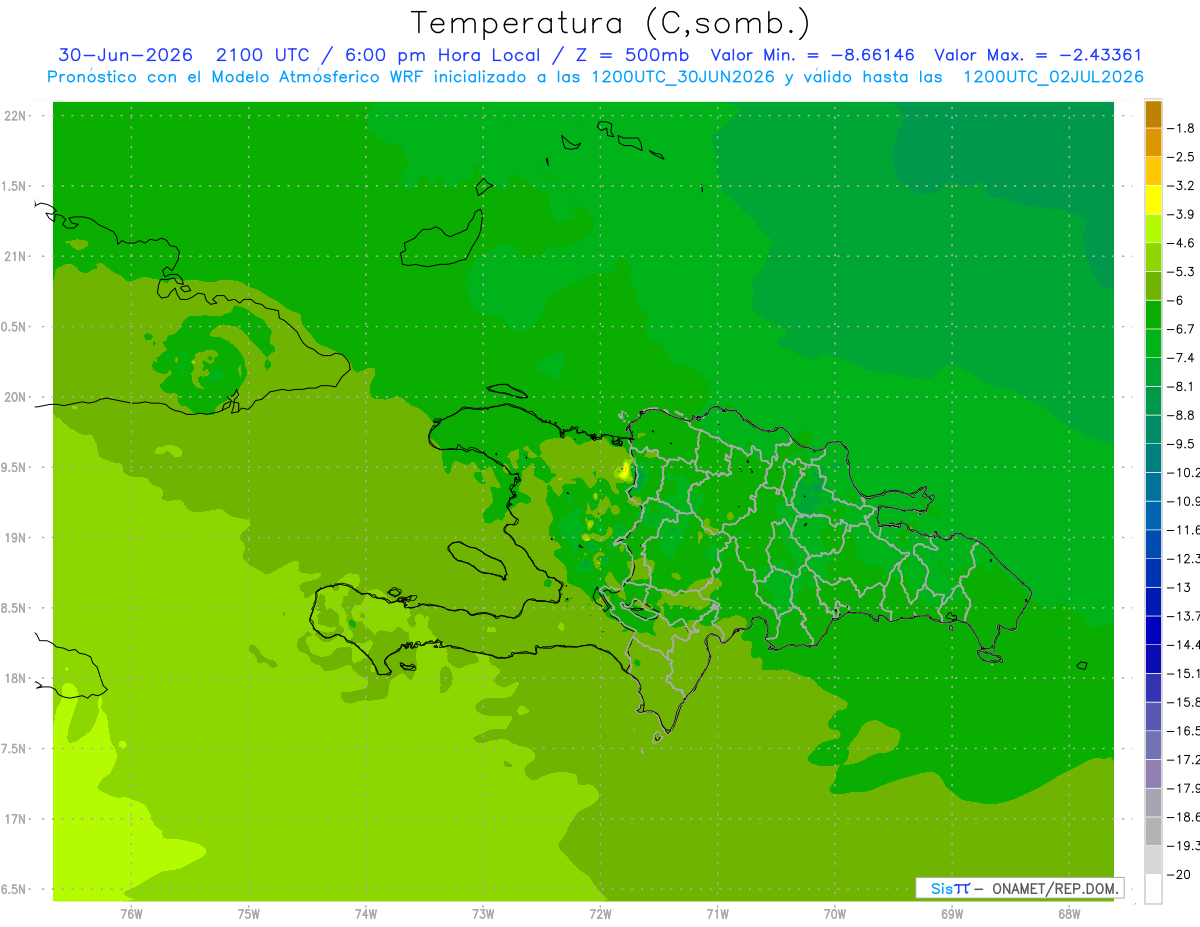Click the "70W" longitude axis label
Viewport: 1200px width, 927px height.
pos(835,914)
